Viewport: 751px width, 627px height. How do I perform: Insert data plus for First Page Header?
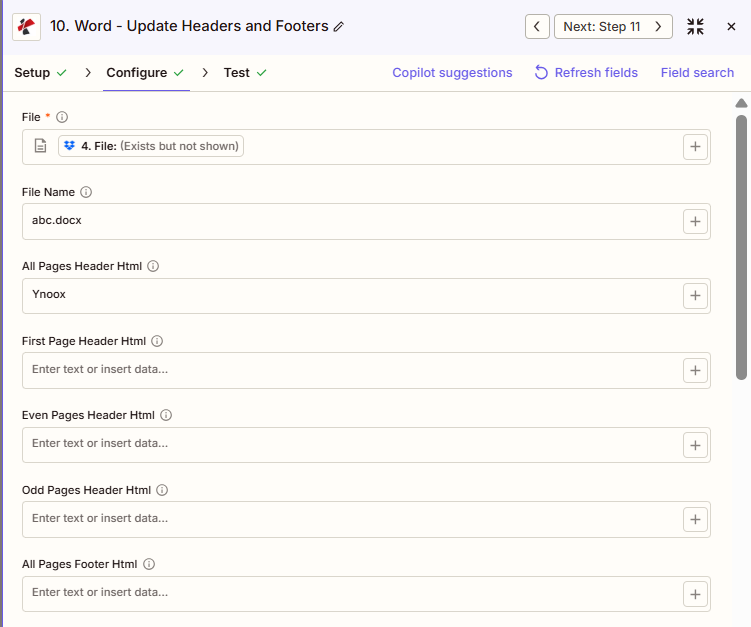pos(695,370)
